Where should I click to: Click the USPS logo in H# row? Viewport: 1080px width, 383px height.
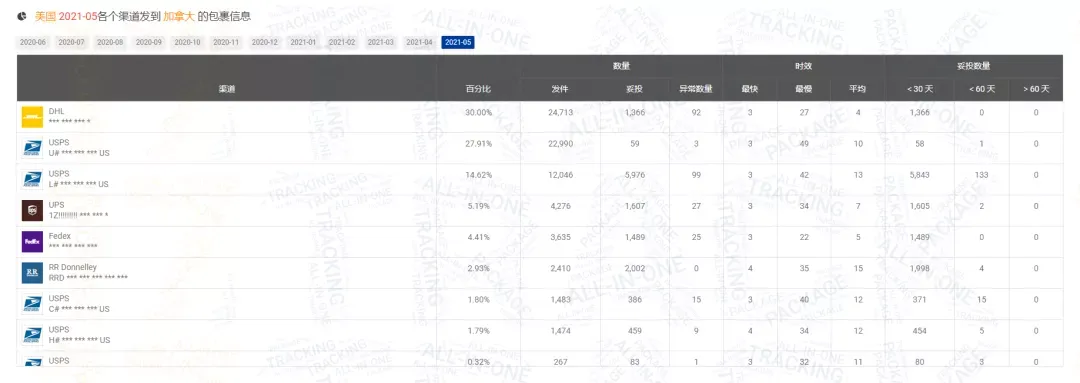(32, 335)
